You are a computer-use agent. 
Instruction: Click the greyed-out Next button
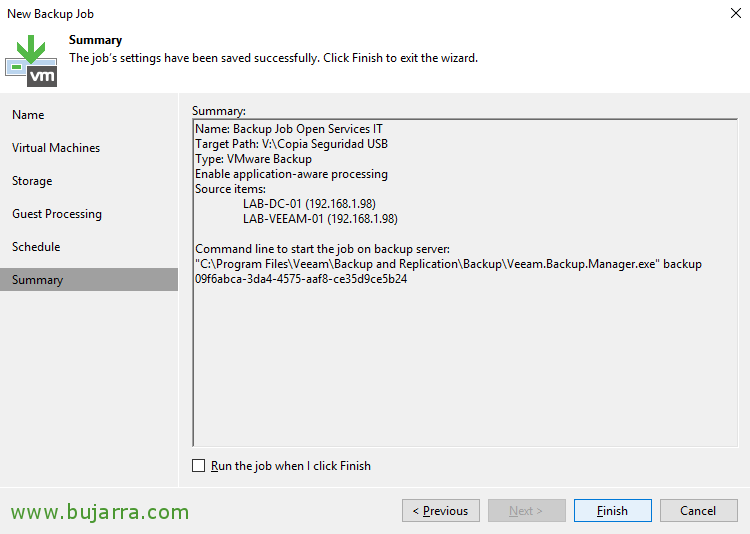(527, 511)
